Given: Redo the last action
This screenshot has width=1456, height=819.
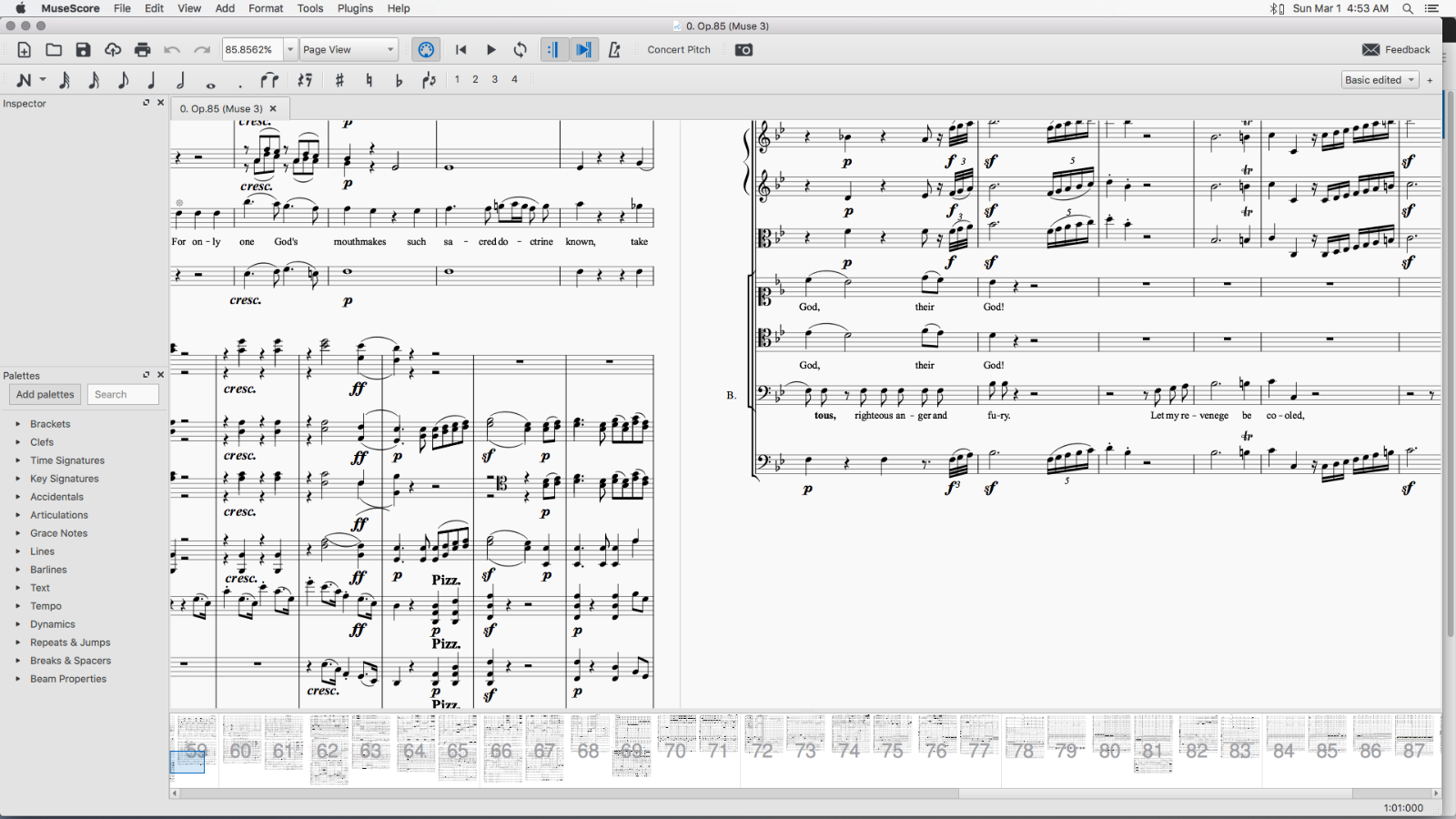Looking at the screenshot, I should (x=202, y=50).
